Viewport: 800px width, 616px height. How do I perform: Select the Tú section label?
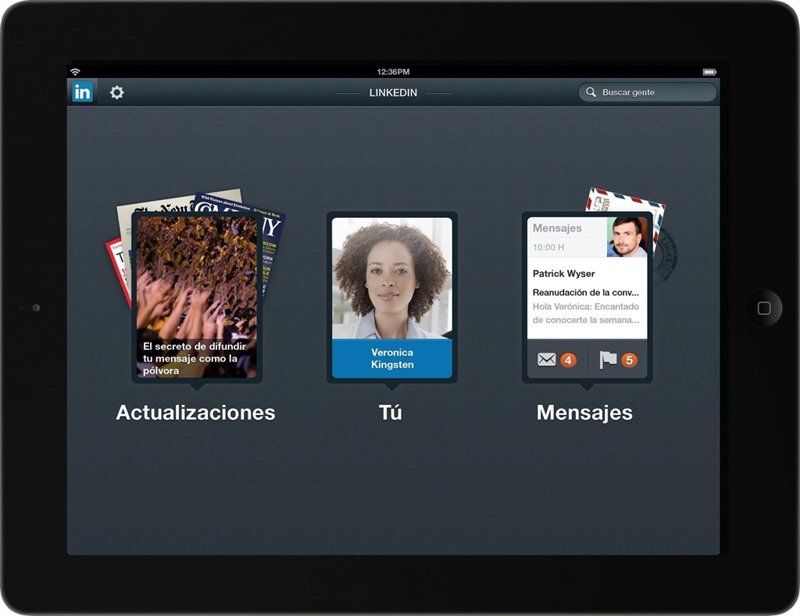click(391, 412)
